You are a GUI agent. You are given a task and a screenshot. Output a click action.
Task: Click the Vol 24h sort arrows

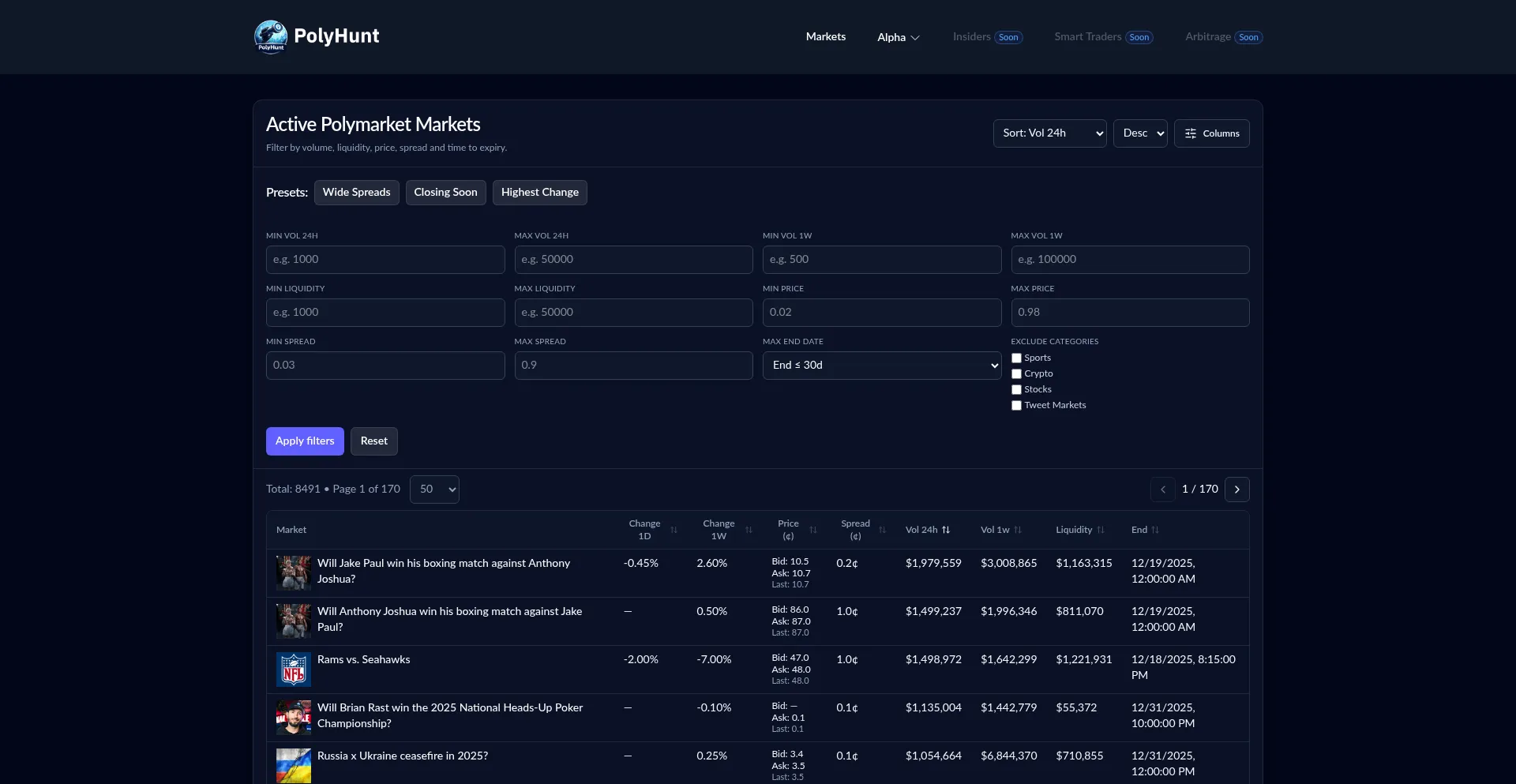click(x=946, y=530)
